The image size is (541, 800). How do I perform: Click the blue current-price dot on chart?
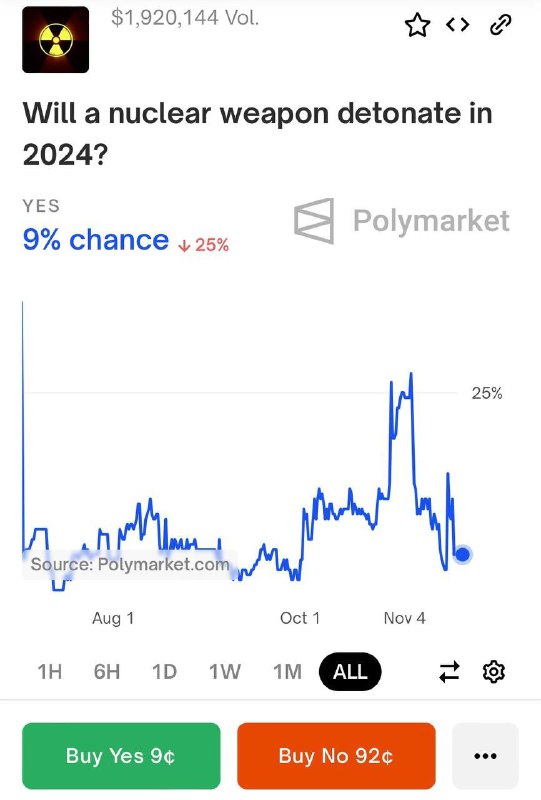pyautogui.click(x=462, y=554)
